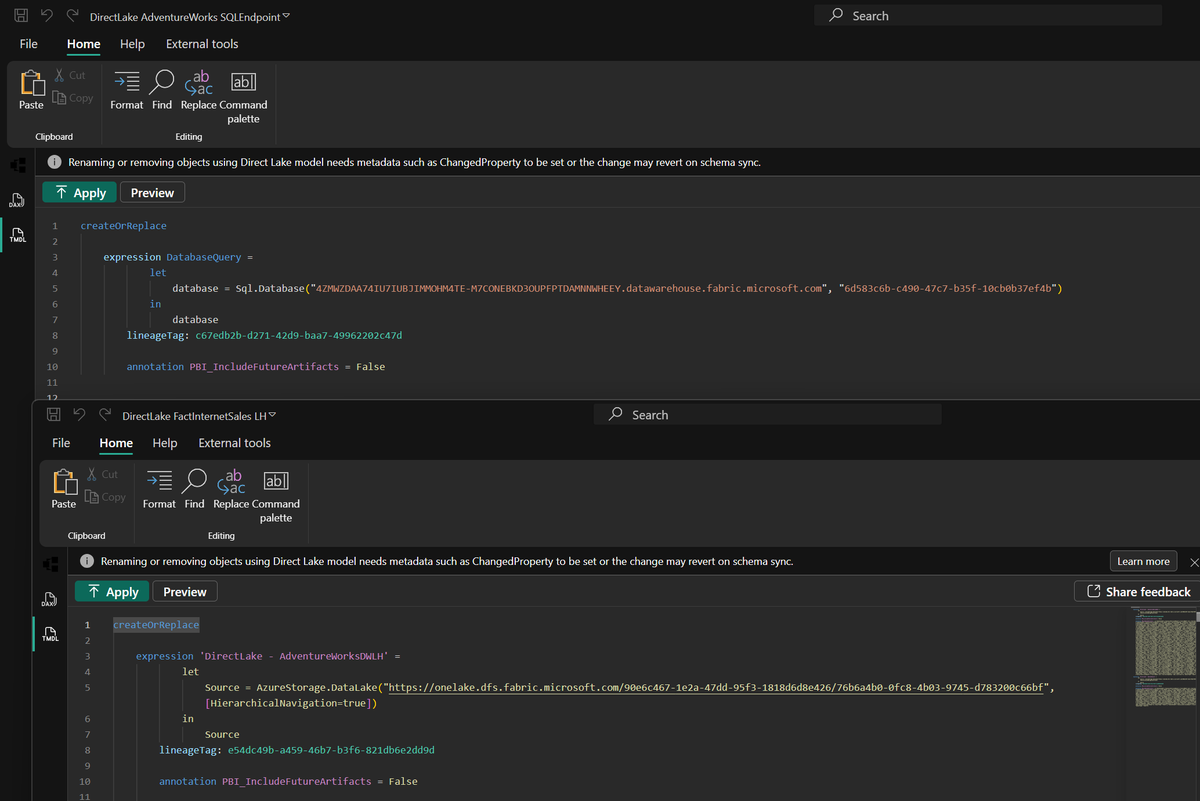The height and width of the screenshot is (801, 1200).
Task: Open Find in FactInternetSales LH window
Action: click(195, 489)
